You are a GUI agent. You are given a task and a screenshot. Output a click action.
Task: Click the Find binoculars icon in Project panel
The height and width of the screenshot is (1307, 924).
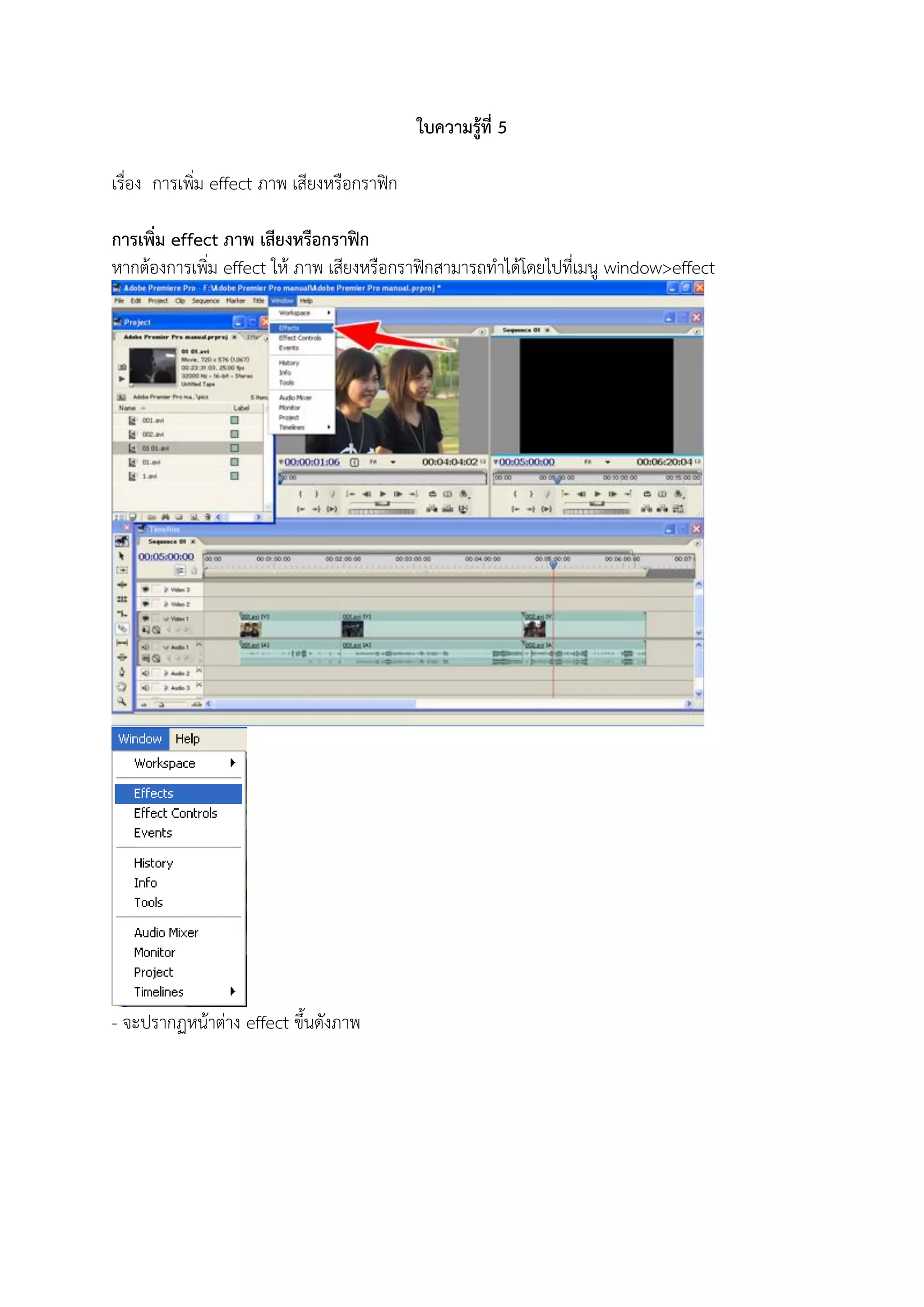coord(165,517)
